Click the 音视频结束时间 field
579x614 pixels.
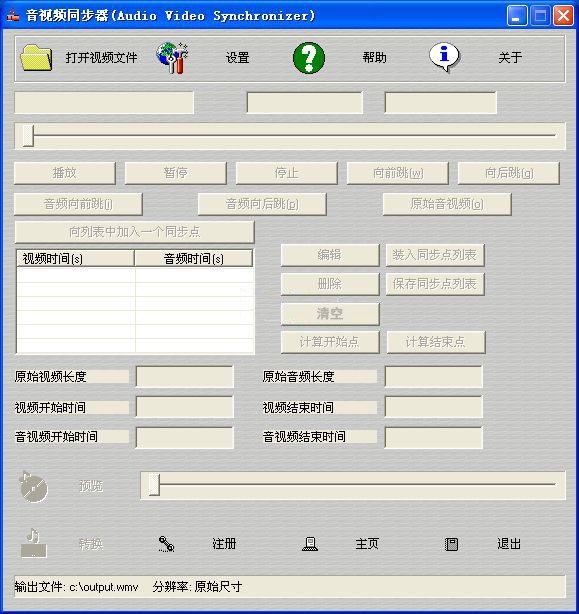434,437
